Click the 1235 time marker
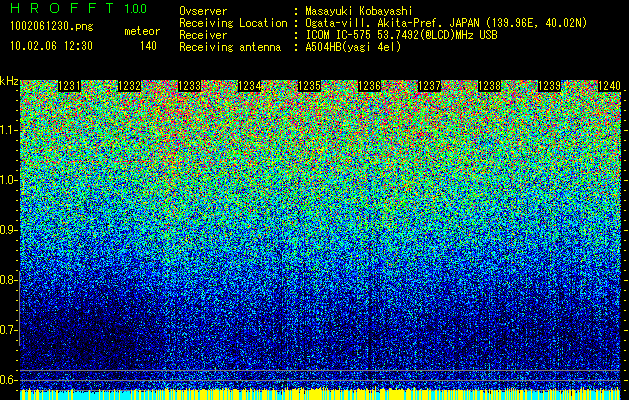Viewport: 629px width, 400px height. (309, 86)
